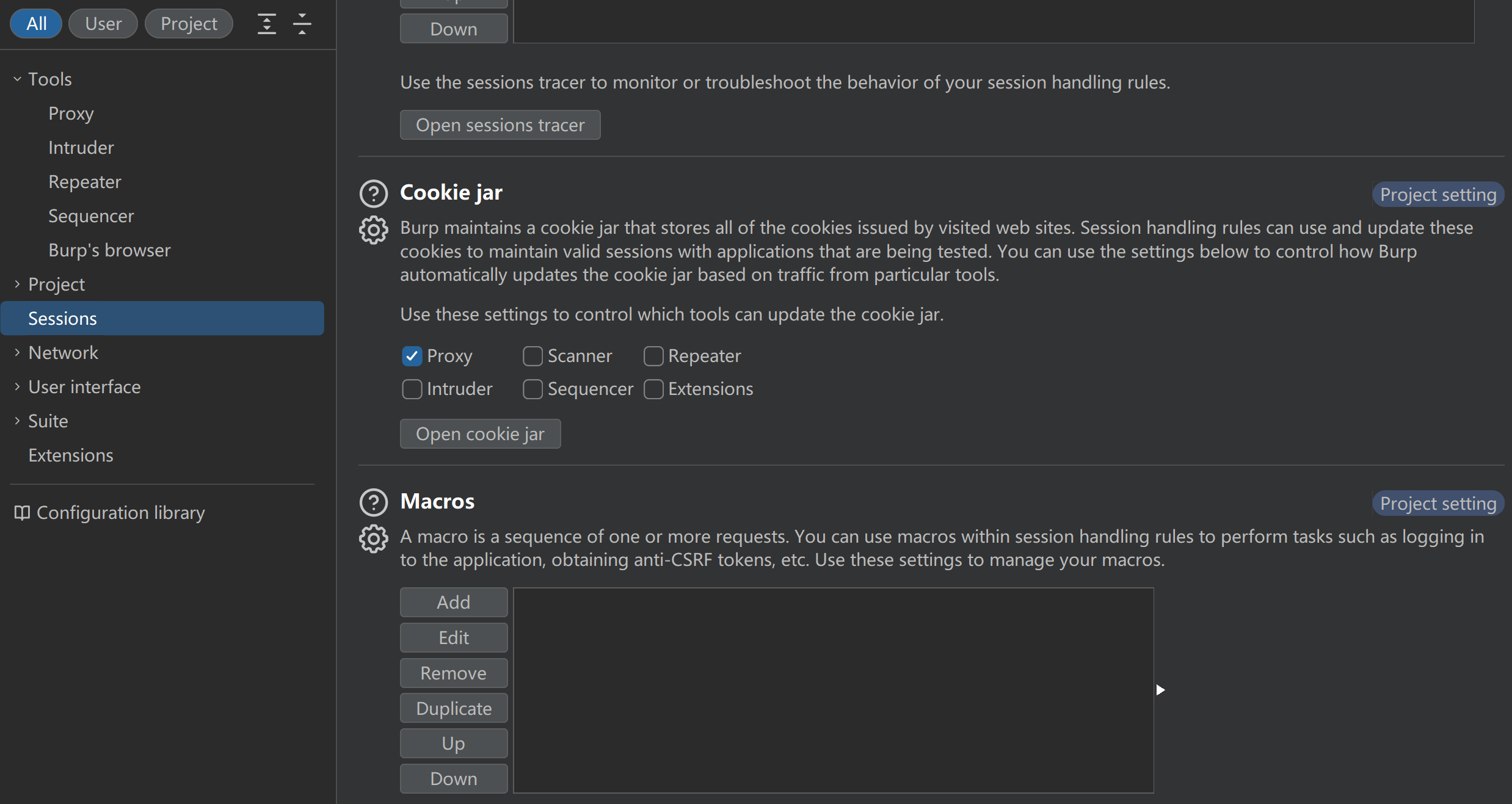Screen dimensions: 1512x804
Task: Open the Configuration library book icon
Action: [22, 513]
